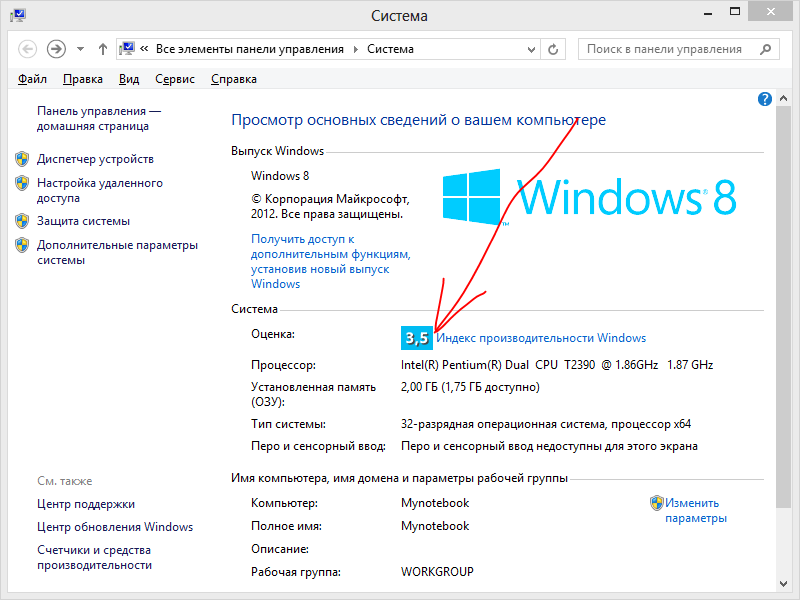800x600 pixels.
Task: Click link to get new Windows edition features
Action: (x=331, y=261)
